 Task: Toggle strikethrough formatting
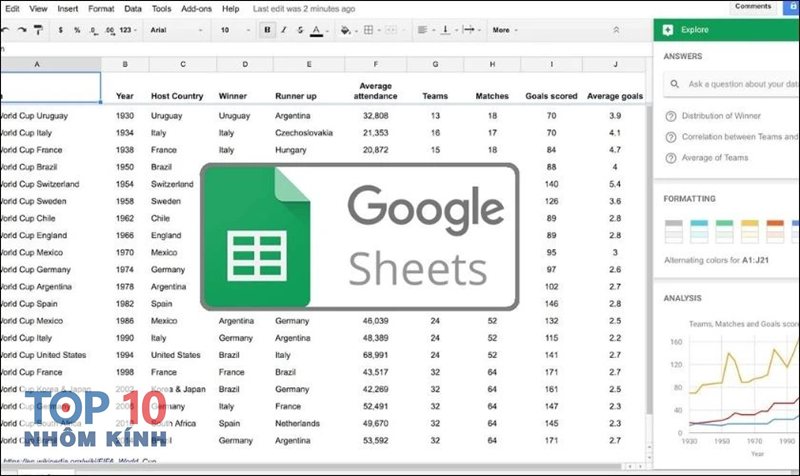click(x=300, y=30)
